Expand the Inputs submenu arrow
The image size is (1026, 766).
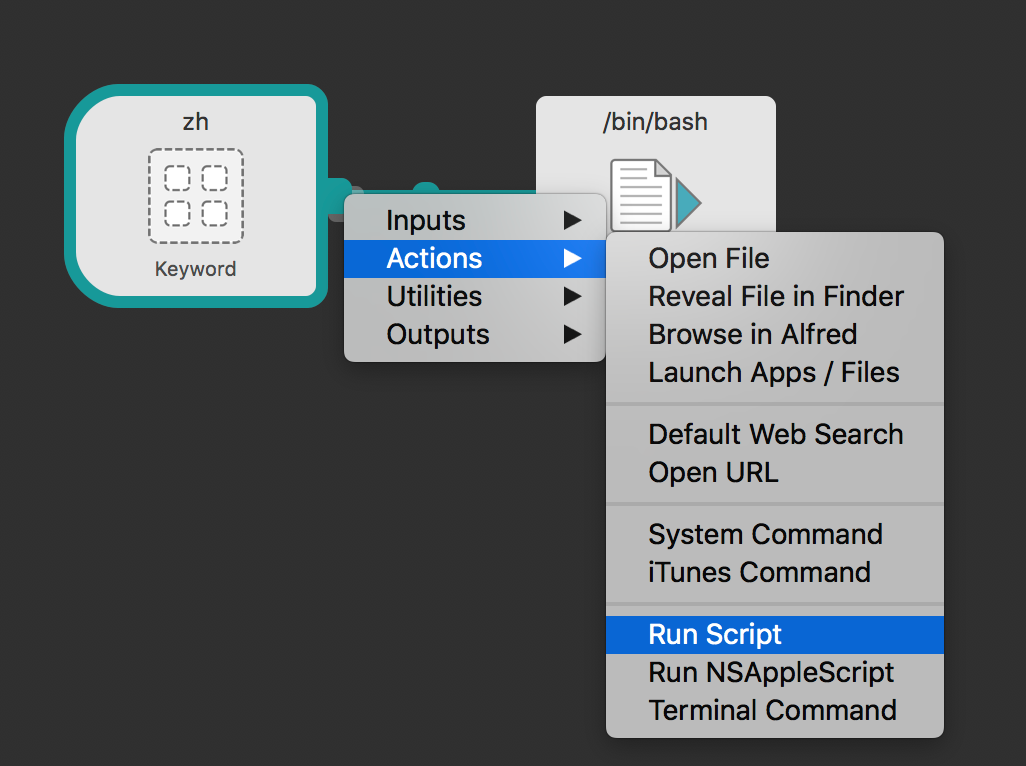tap(573, 220)
